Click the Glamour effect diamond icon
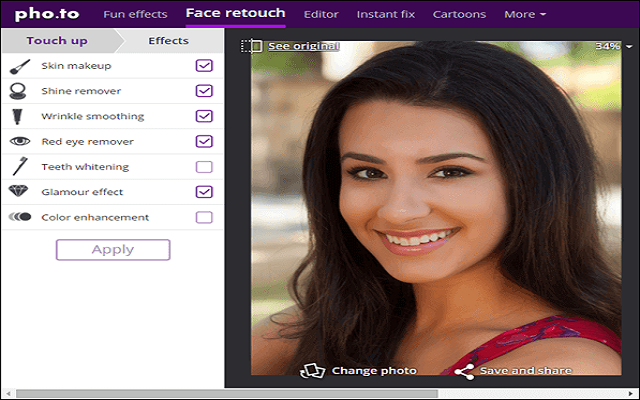This screenshot has width=640, height=400. [x=19, y=192]
